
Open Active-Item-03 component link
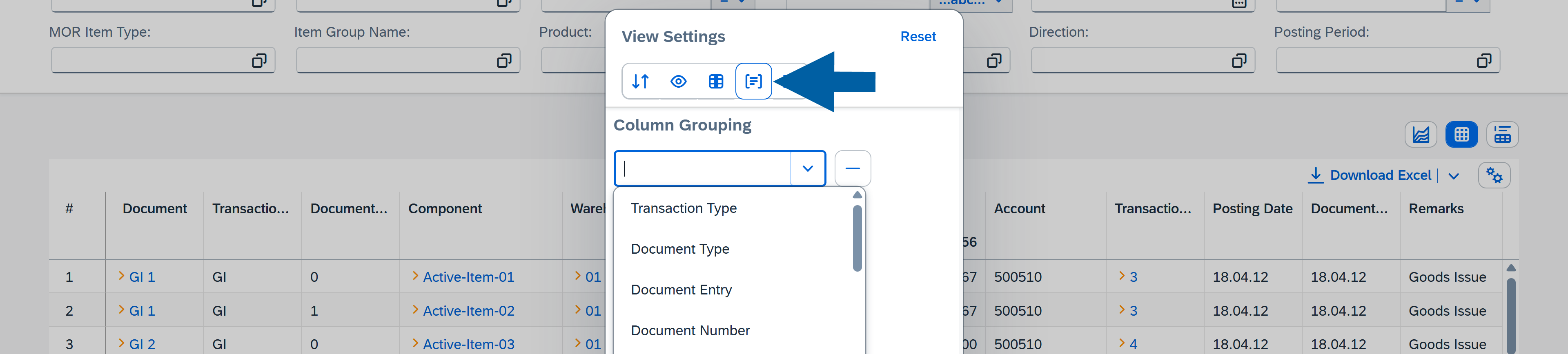(469, 344)
